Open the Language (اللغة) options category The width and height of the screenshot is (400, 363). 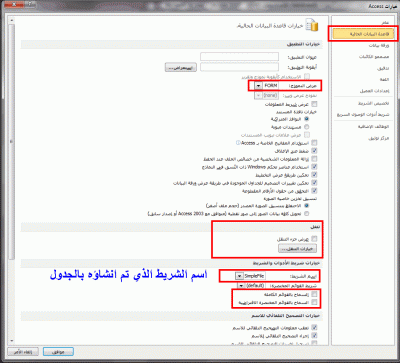tap(384, 80)
